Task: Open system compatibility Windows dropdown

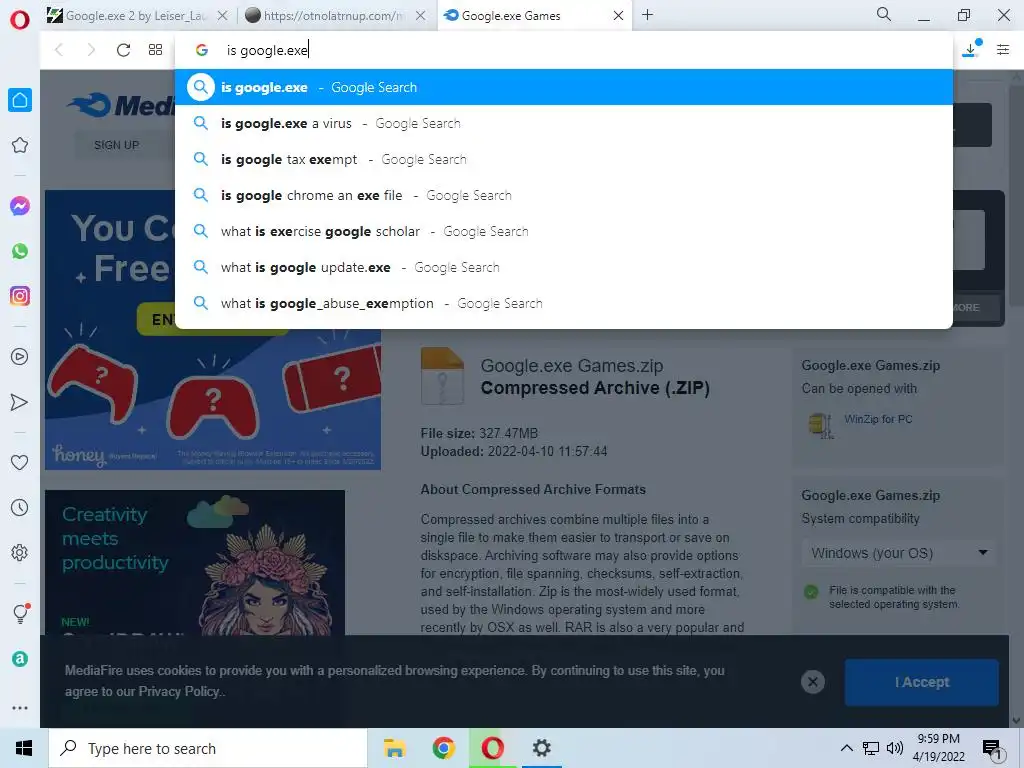Action: 899,553
